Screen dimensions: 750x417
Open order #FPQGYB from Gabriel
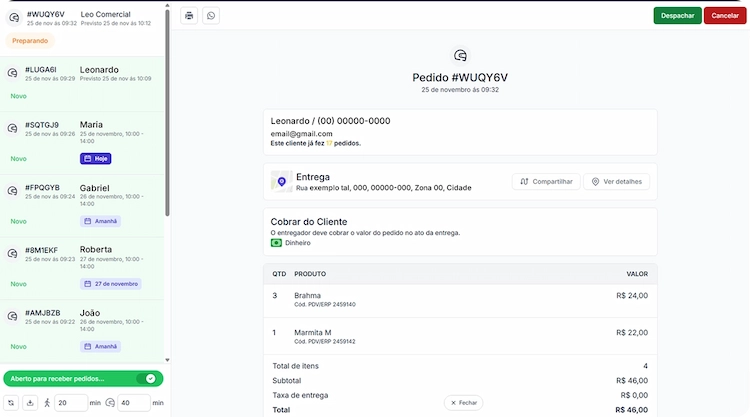[x=82, y=202]
